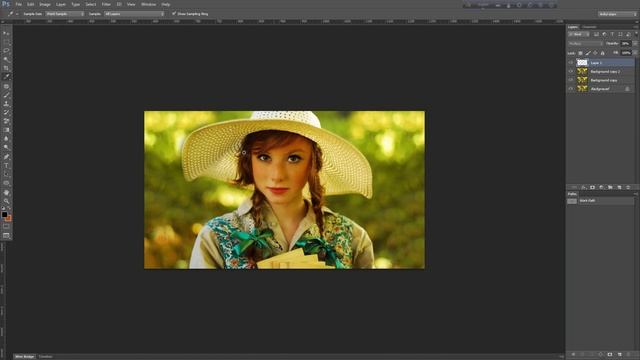Click the layer Opacity value field
Viewport: 640px width, 360px height.
[626, 43]
